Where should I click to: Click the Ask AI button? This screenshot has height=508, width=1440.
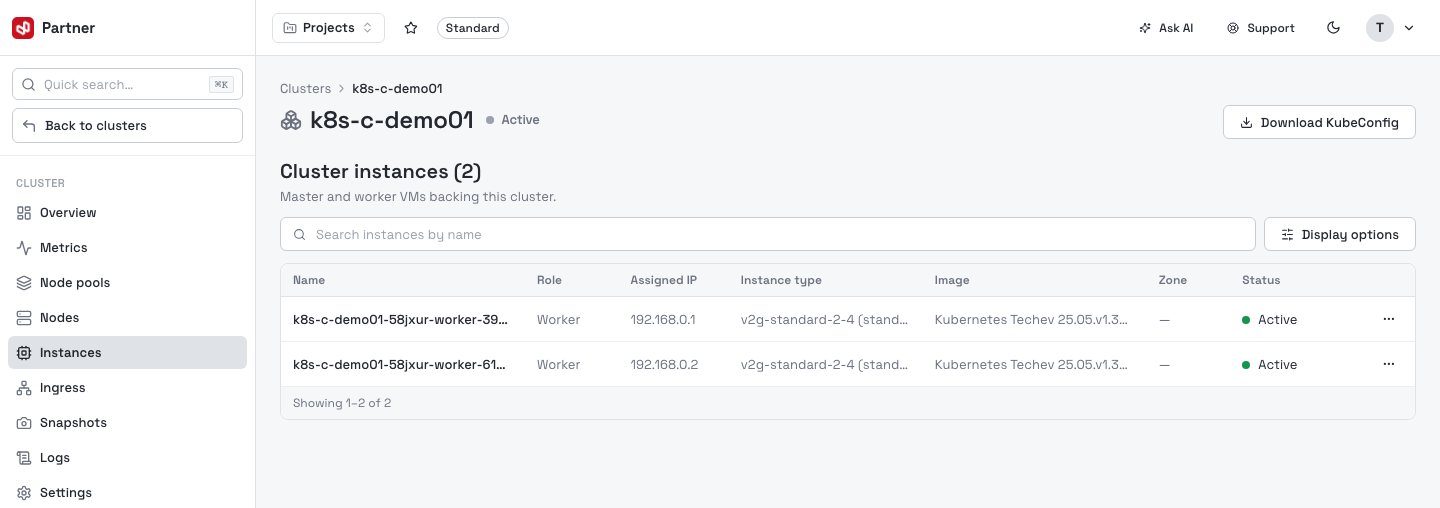(1166, 28)
